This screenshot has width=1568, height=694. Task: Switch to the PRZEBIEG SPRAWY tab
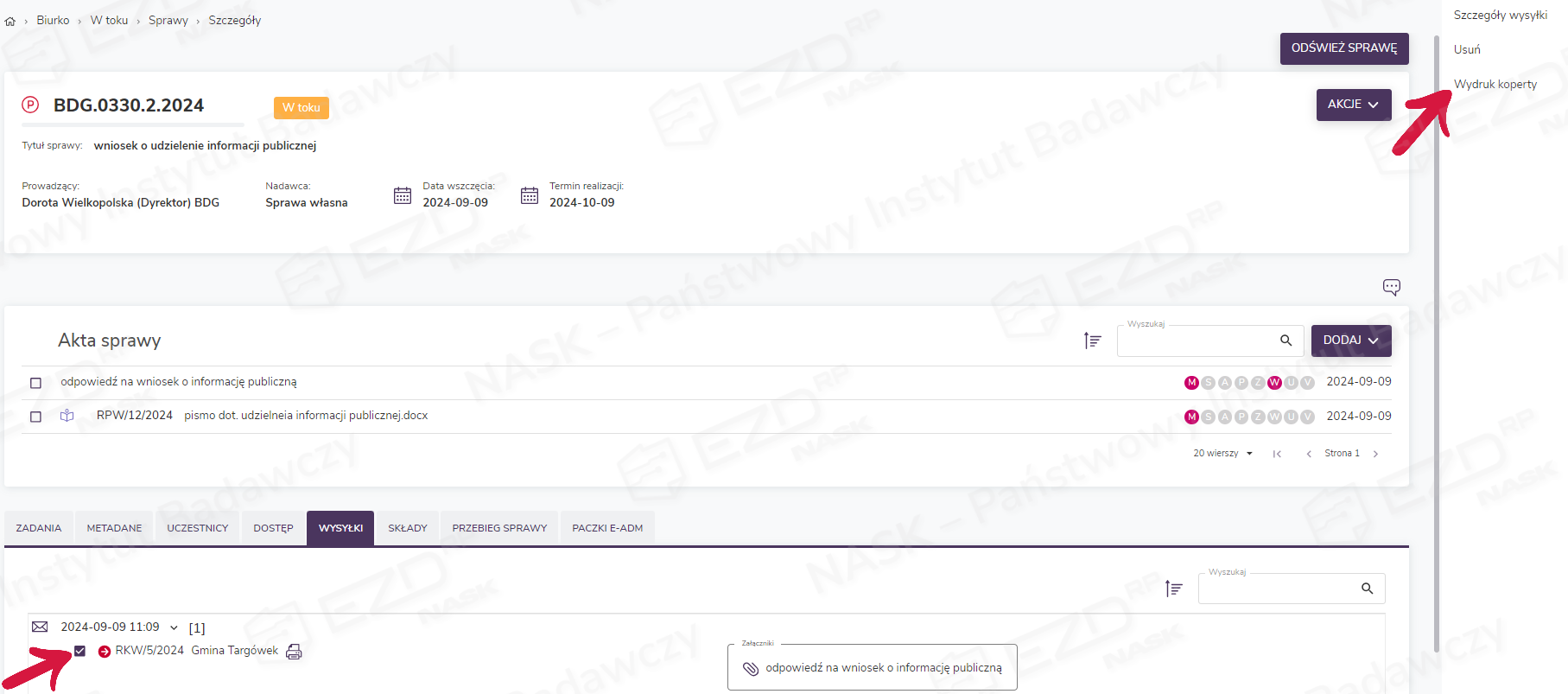pos(499,528)
